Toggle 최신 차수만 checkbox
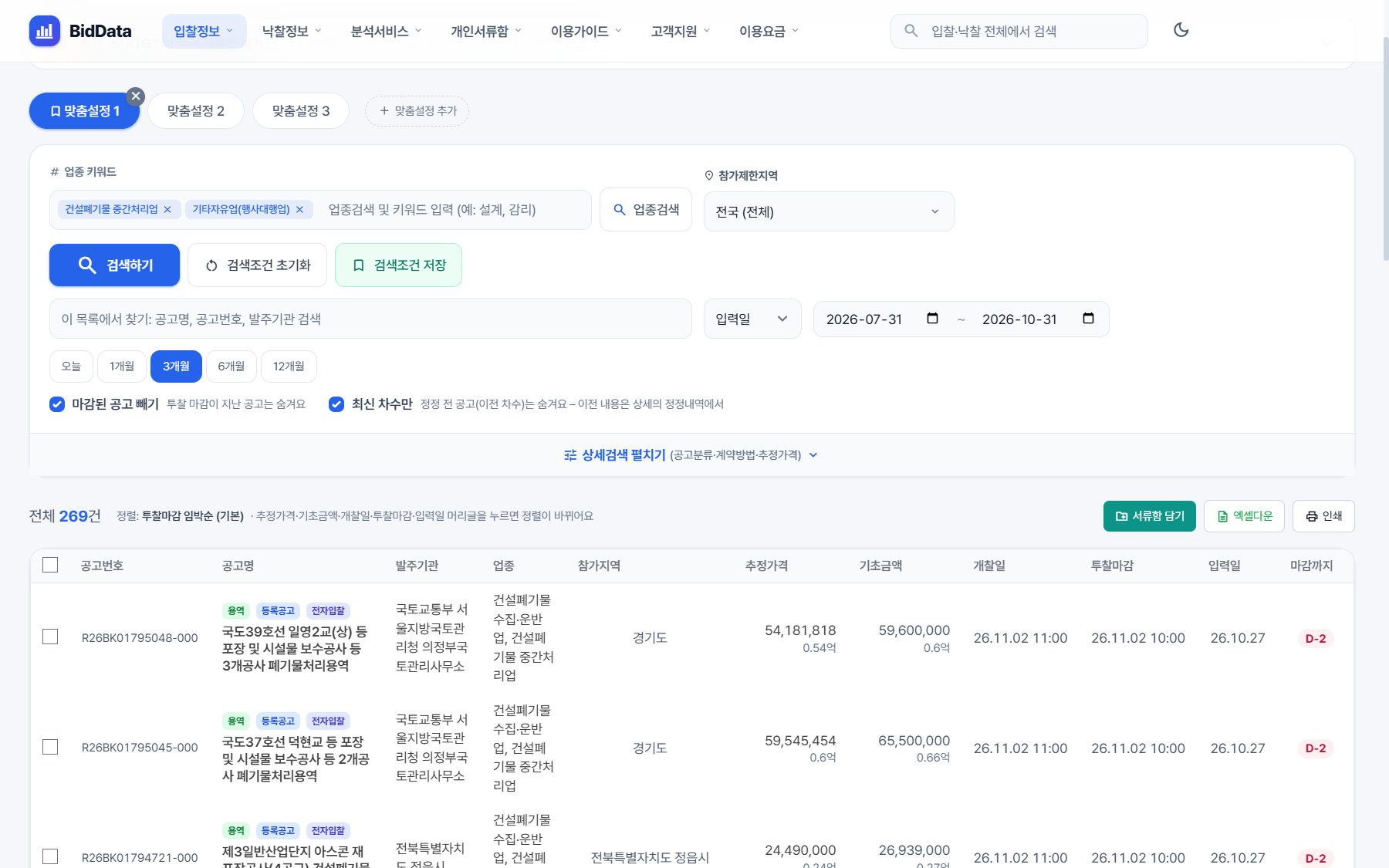The image size is (1389, 868). point(336,404)
